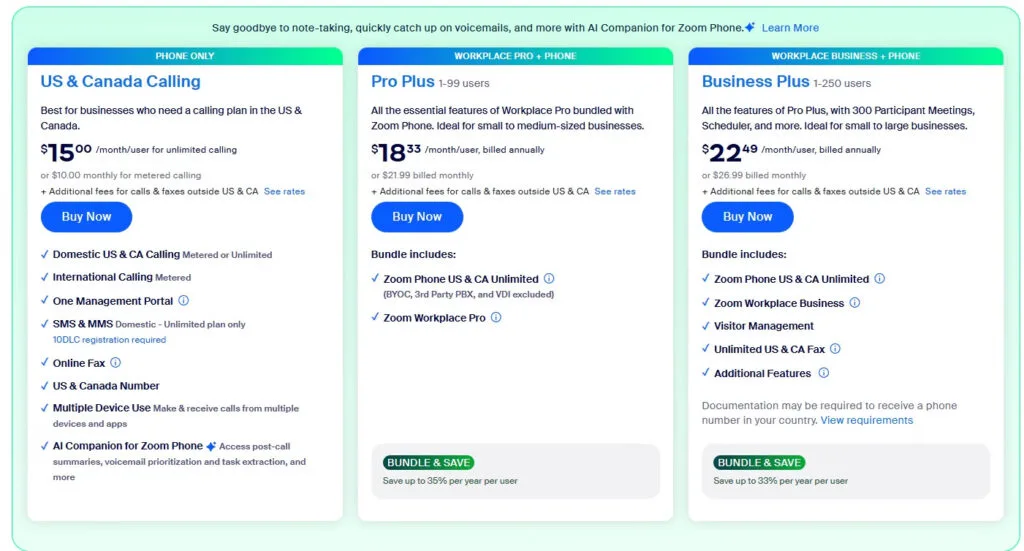
Task: Click info icon next to Unlimited US & CA Fax
Action: pyautogui.click(x=835, y=349)
